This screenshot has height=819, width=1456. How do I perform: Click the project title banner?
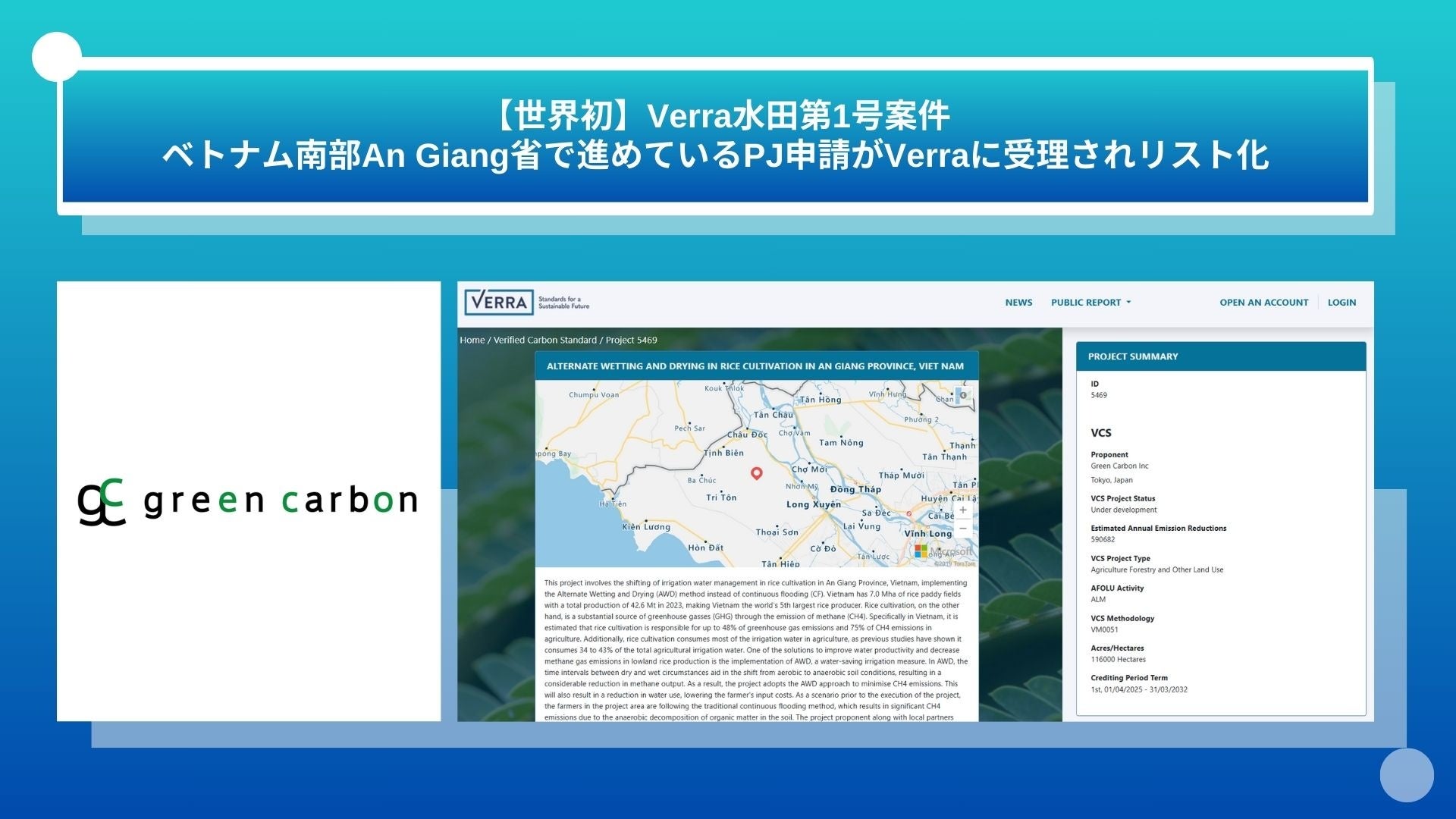pos(755,366)
